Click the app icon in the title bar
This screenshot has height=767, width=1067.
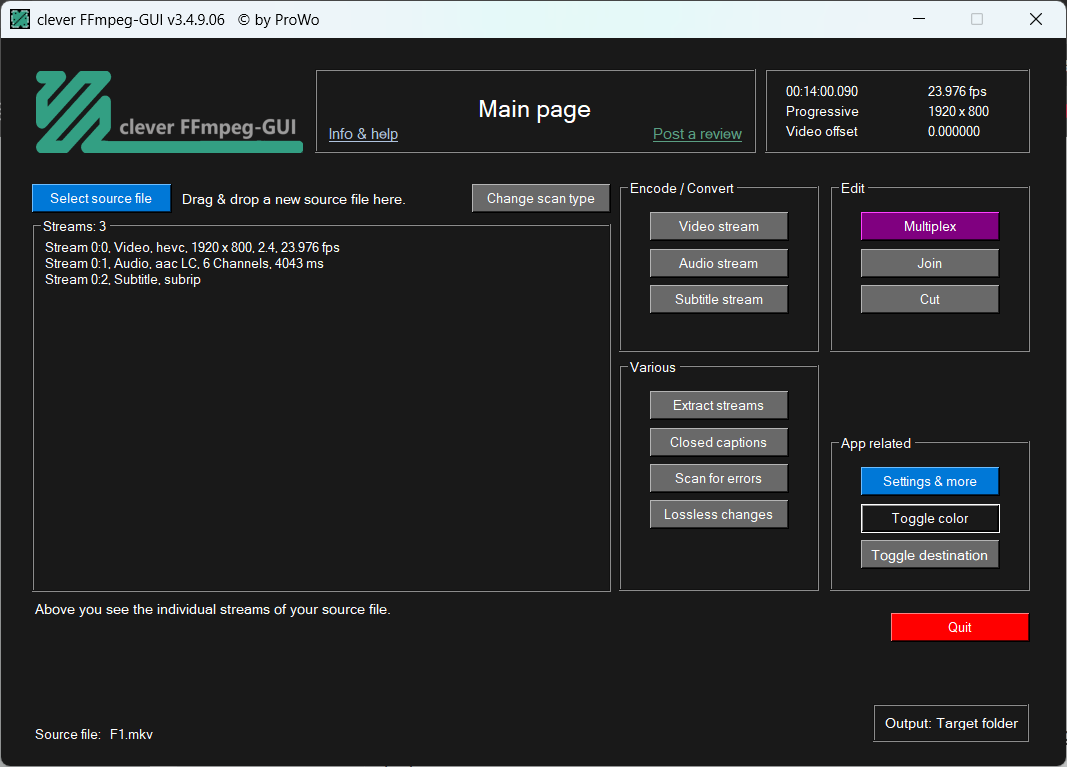20,19
